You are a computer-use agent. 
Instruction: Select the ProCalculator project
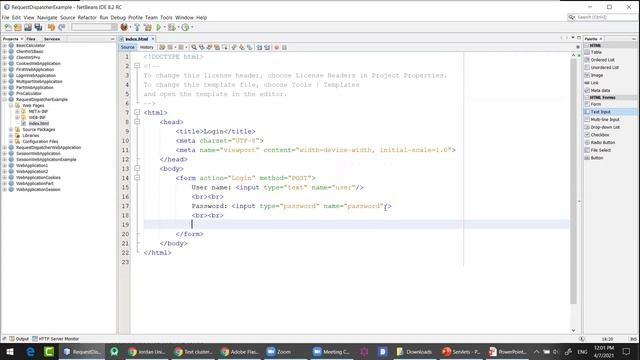[x=29, y=93]
